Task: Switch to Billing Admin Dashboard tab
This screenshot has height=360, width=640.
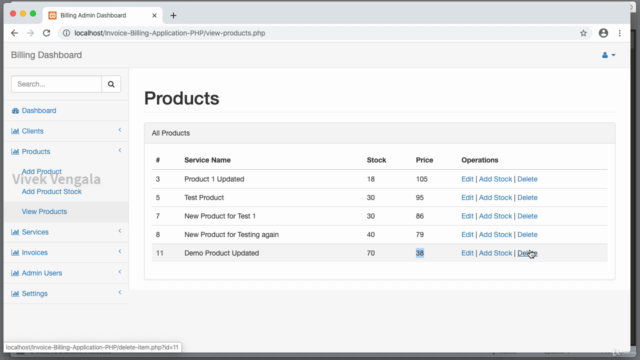Action: (102, 16)
